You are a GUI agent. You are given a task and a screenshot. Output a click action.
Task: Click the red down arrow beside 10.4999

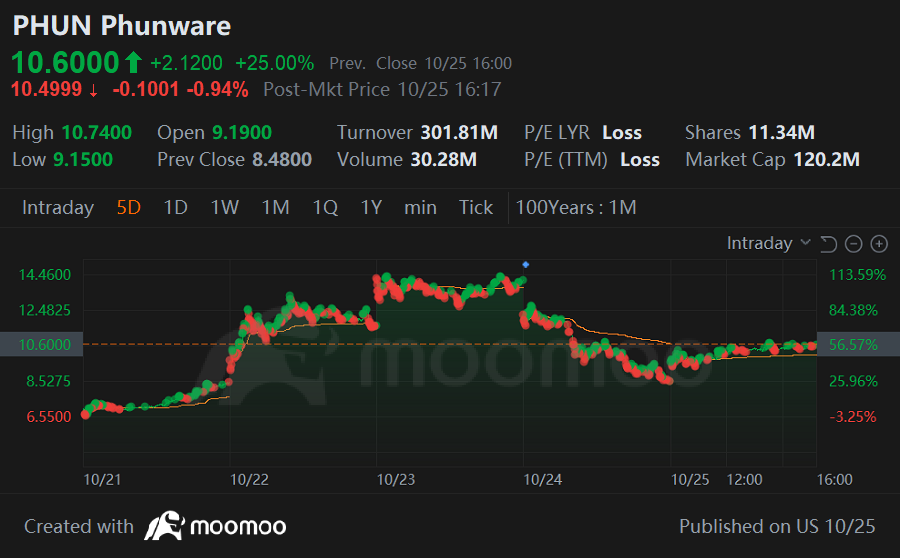pos(93,90)
